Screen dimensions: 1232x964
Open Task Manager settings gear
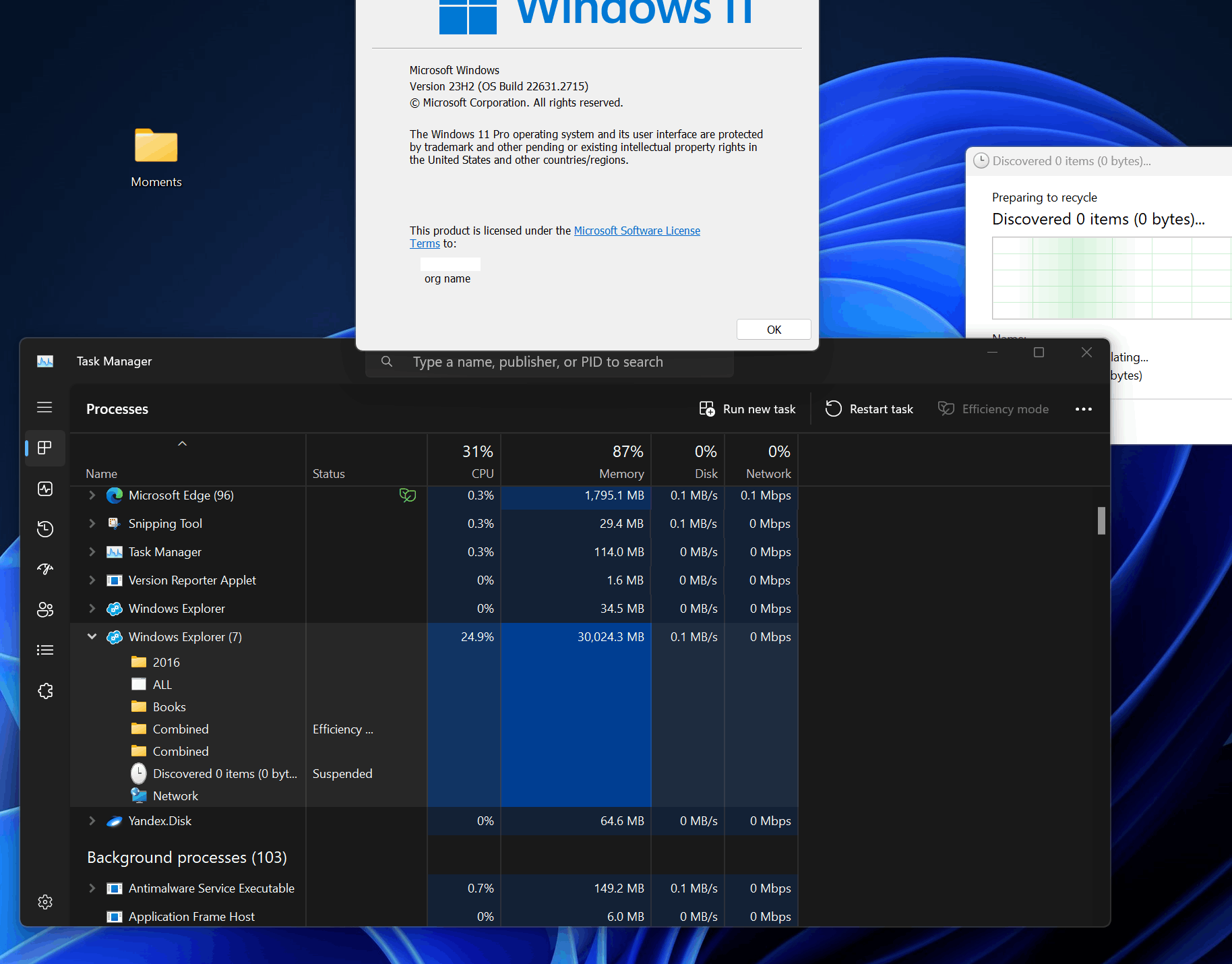45,902
